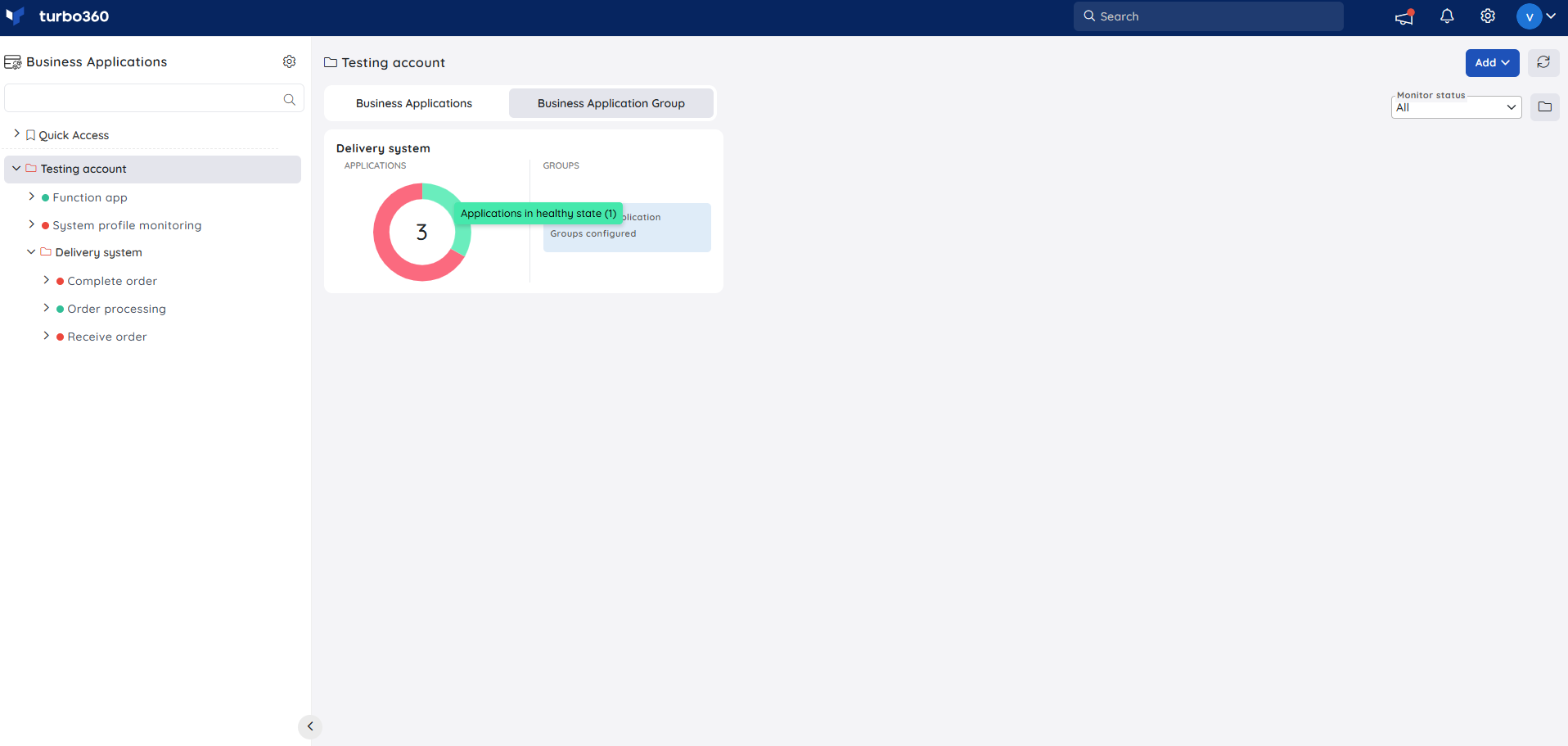The width and height of the screenshot is (1568, 746).
Task: Open the notifications bell
Action: point(1447,16)
